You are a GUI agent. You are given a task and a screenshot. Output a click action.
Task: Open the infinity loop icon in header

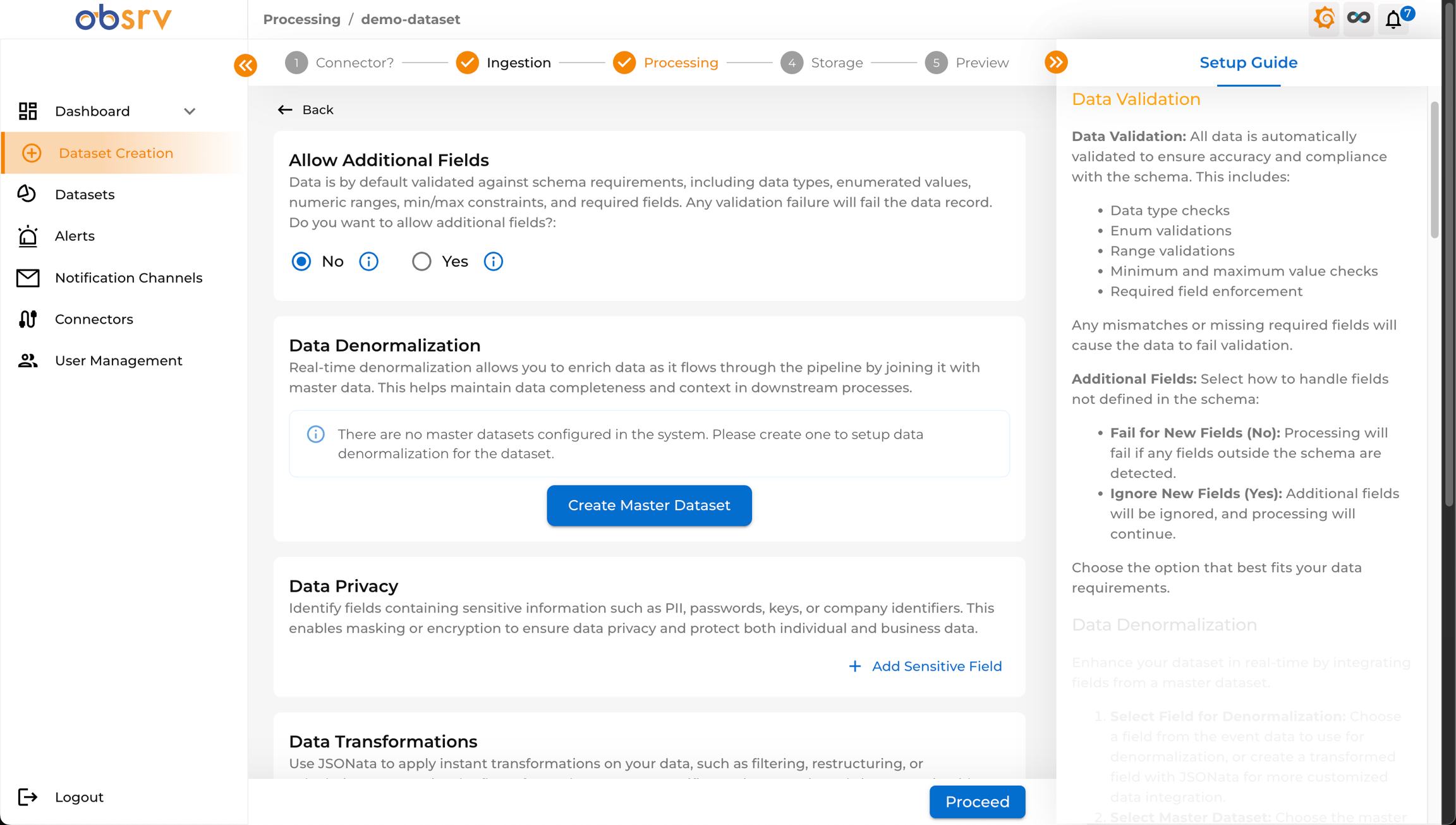click(x=1359, y=18)
